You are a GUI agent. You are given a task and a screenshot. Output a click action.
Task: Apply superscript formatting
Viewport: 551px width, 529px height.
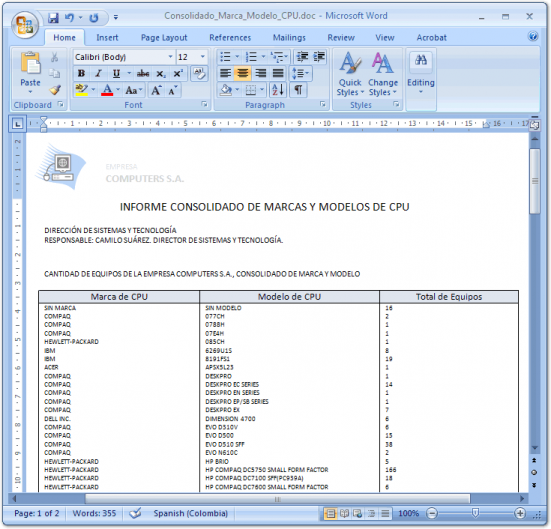178,73
